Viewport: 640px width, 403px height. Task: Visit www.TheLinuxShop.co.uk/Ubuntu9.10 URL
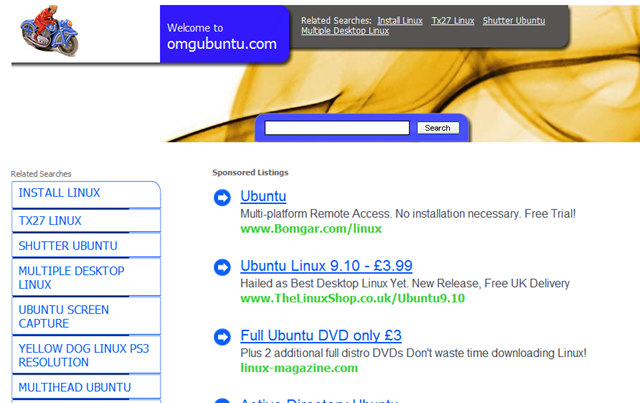[x=353, y=298]
